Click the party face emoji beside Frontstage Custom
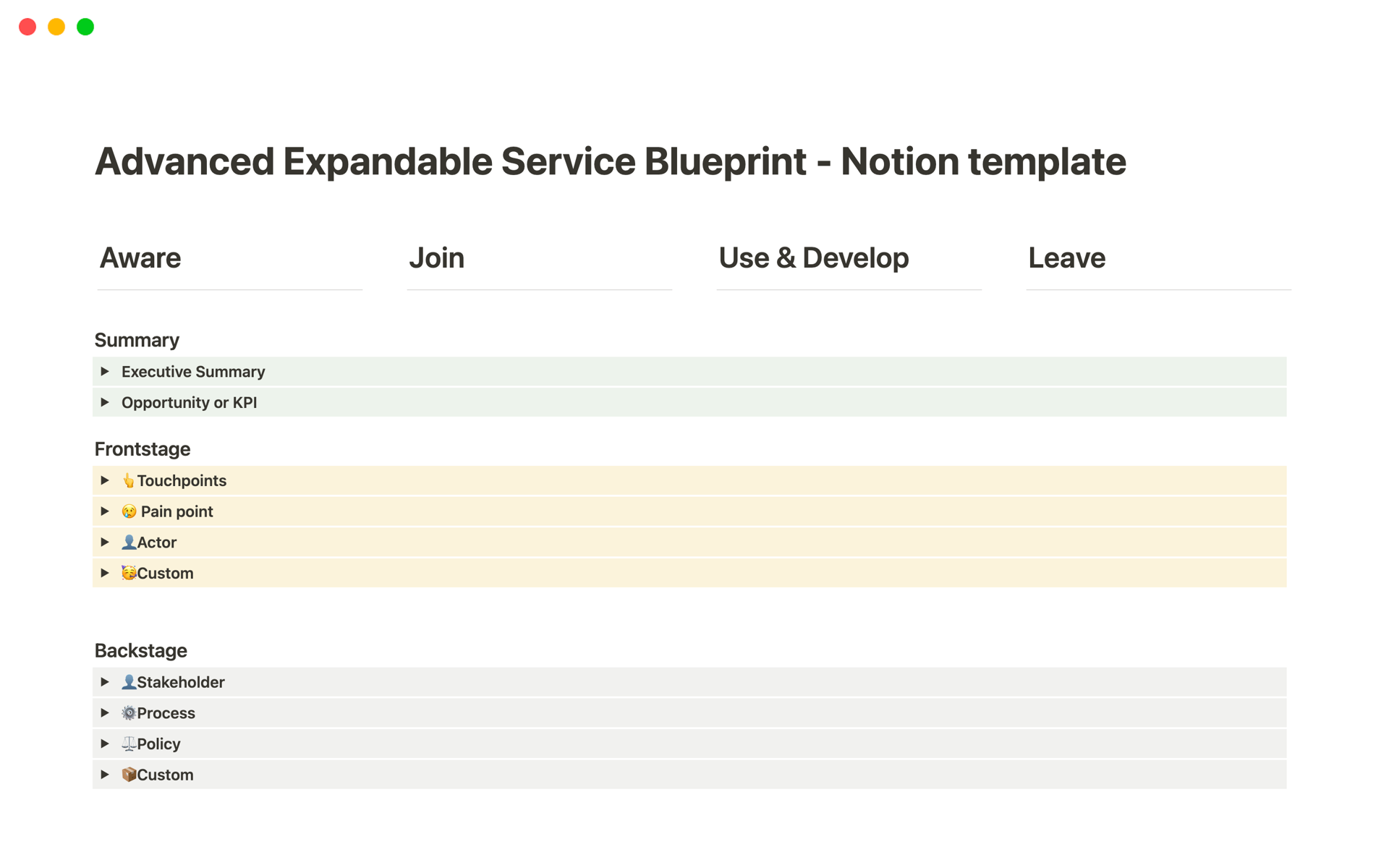The image size is (1389, 868). [129, 574]
